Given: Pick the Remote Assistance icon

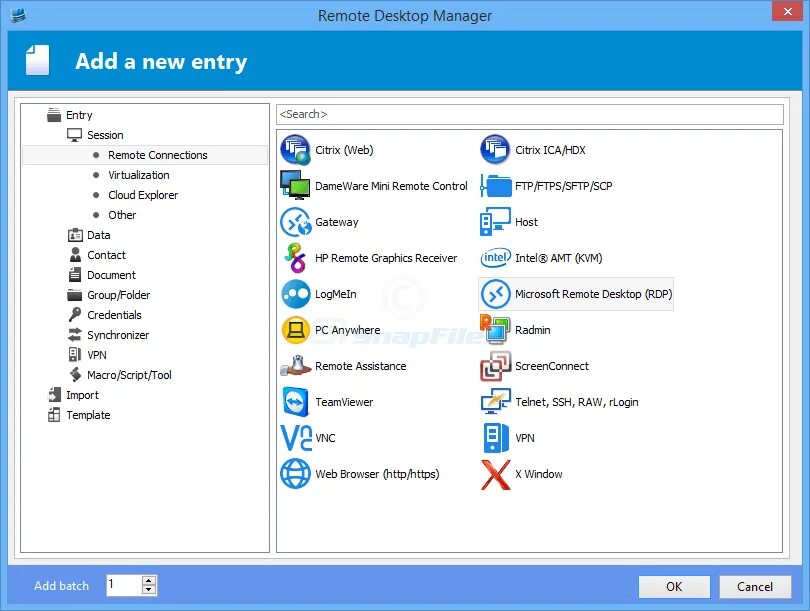Looking at the screenshot, I should coord(295,366).
